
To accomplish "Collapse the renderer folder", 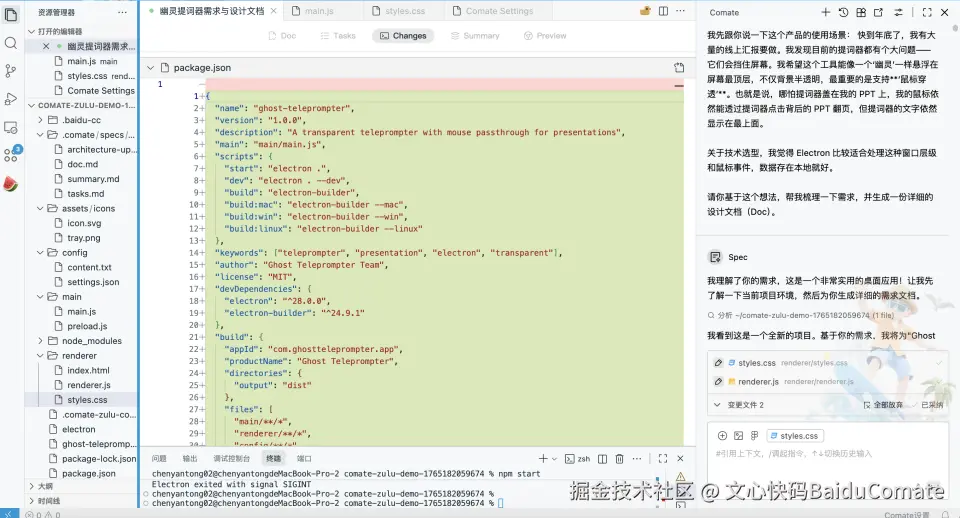I will pyautogui.click(x=40, y=356).
